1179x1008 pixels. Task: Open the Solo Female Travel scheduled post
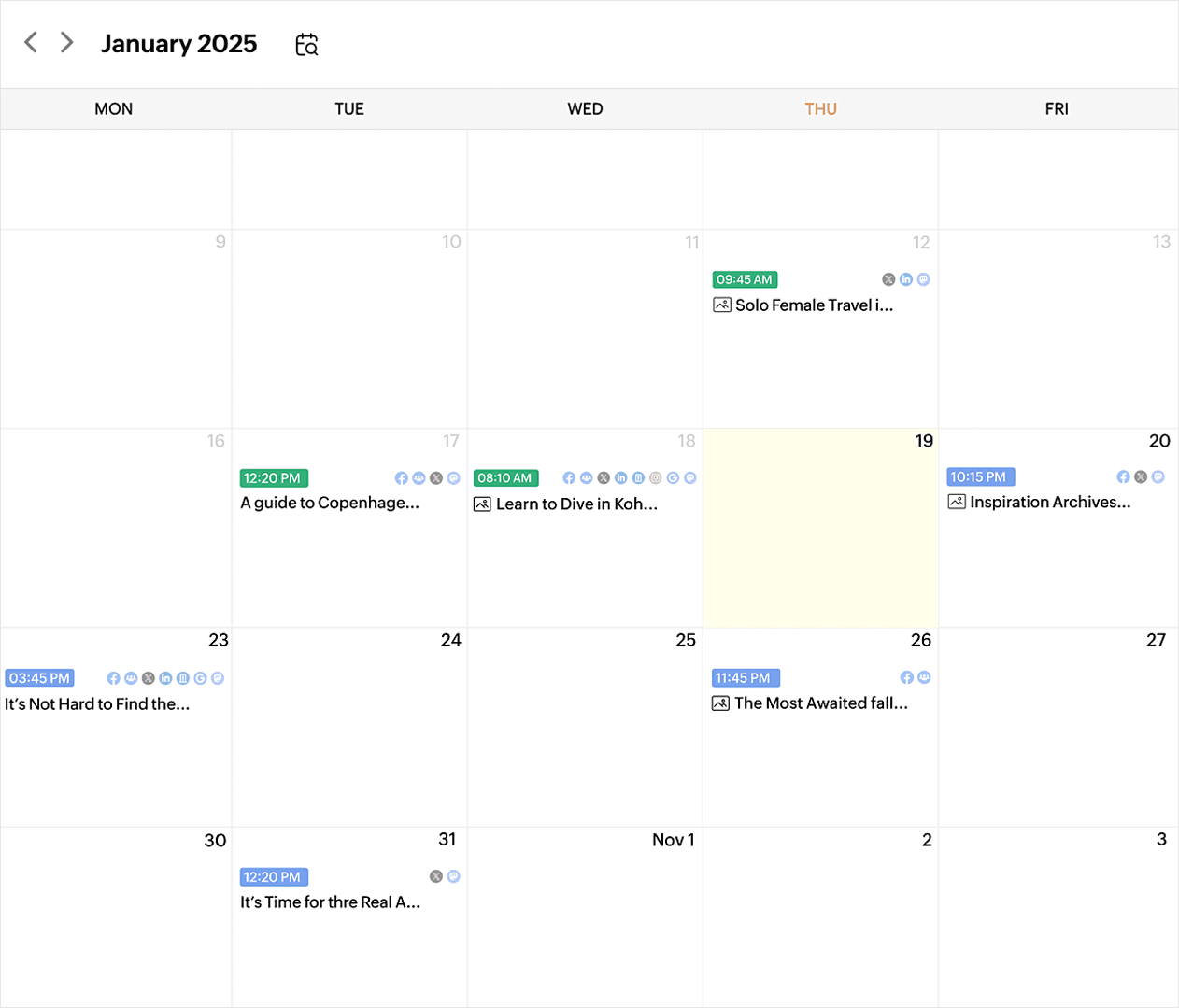click(814, 305)
